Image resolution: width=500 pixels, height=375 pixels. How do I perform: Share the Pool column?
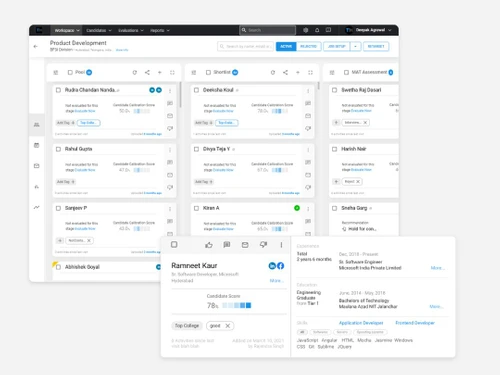(x=147, y=72)
